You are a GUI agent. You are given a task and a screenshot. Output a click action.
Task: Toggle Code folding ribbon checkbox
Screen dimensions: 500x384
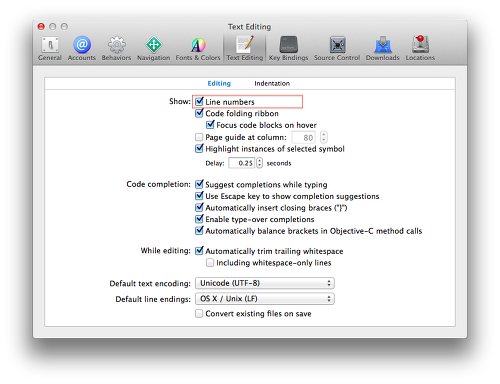click(x=199, y=113)
